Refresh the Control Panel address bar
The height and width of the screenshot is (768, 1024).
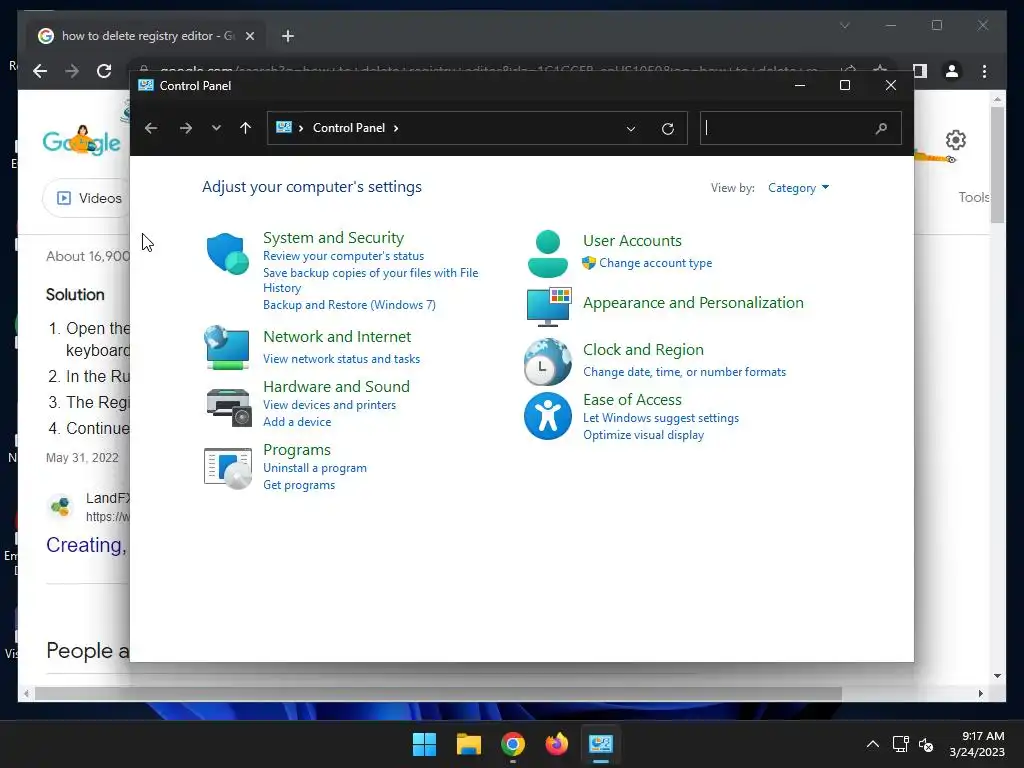(x=667, y=129)
